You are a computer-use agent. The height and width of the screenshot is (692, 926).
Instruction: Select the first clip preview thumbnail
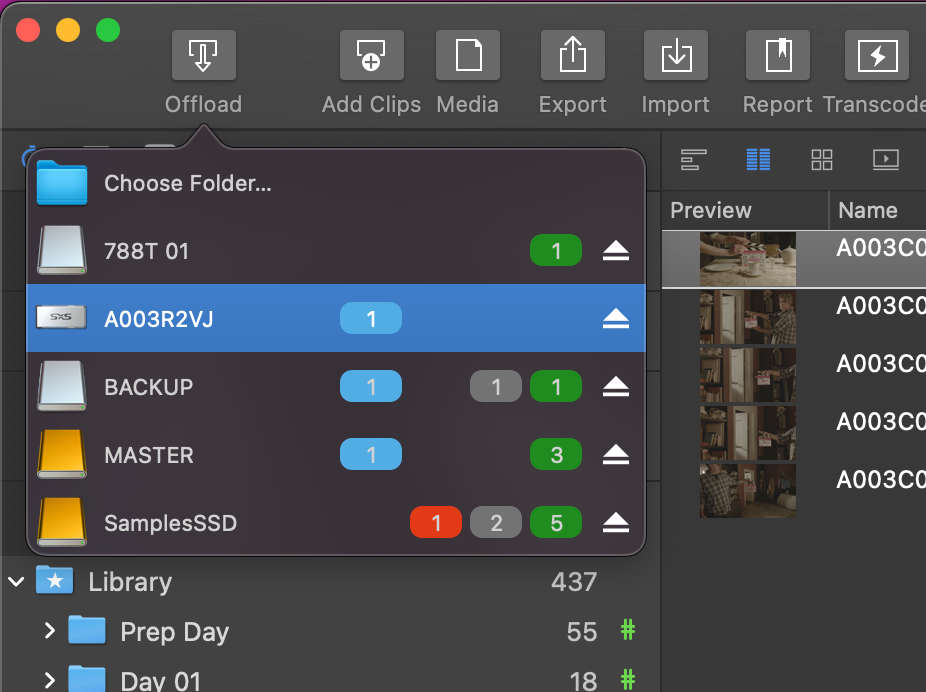(747, 259)
